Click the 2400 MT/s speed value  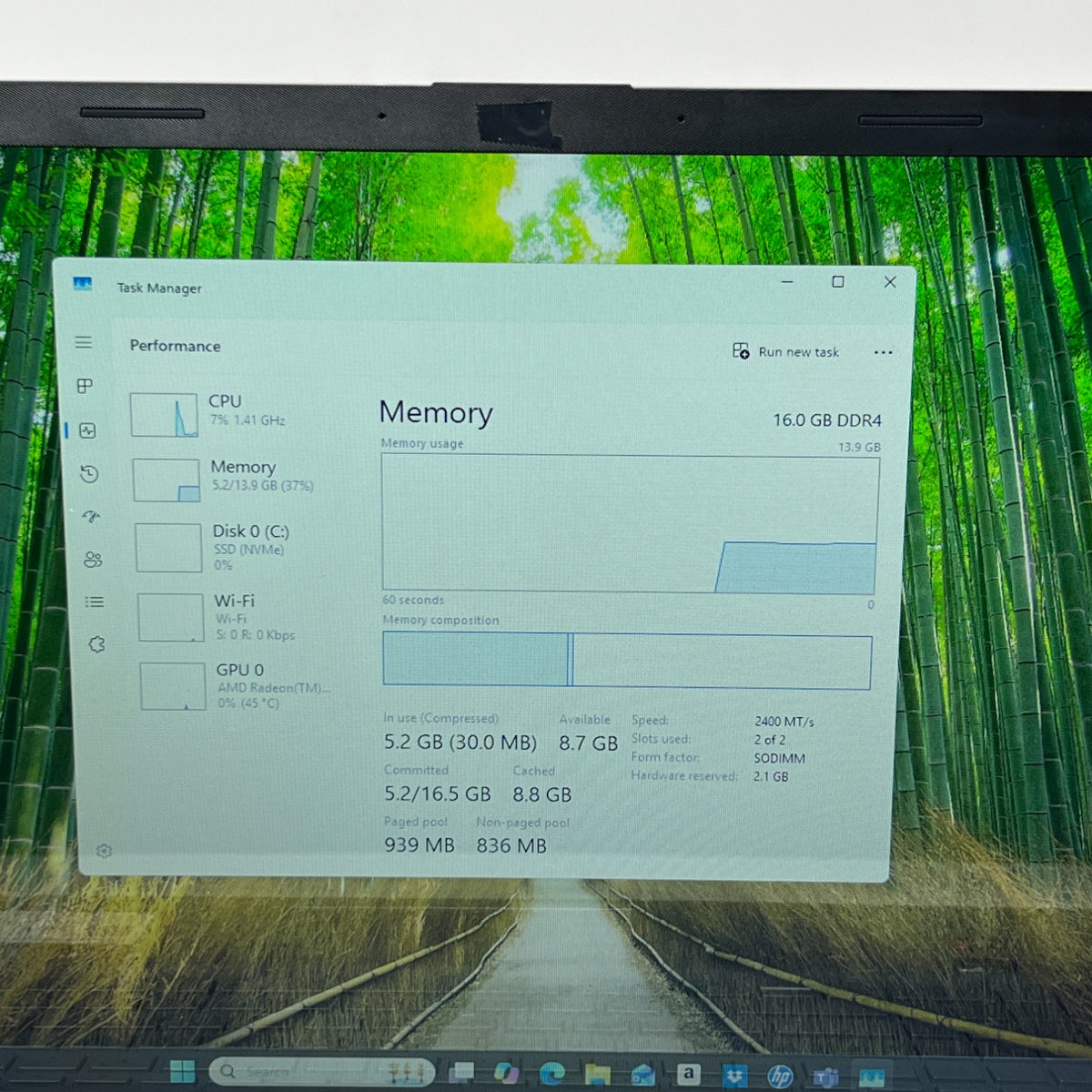(784, 722)
